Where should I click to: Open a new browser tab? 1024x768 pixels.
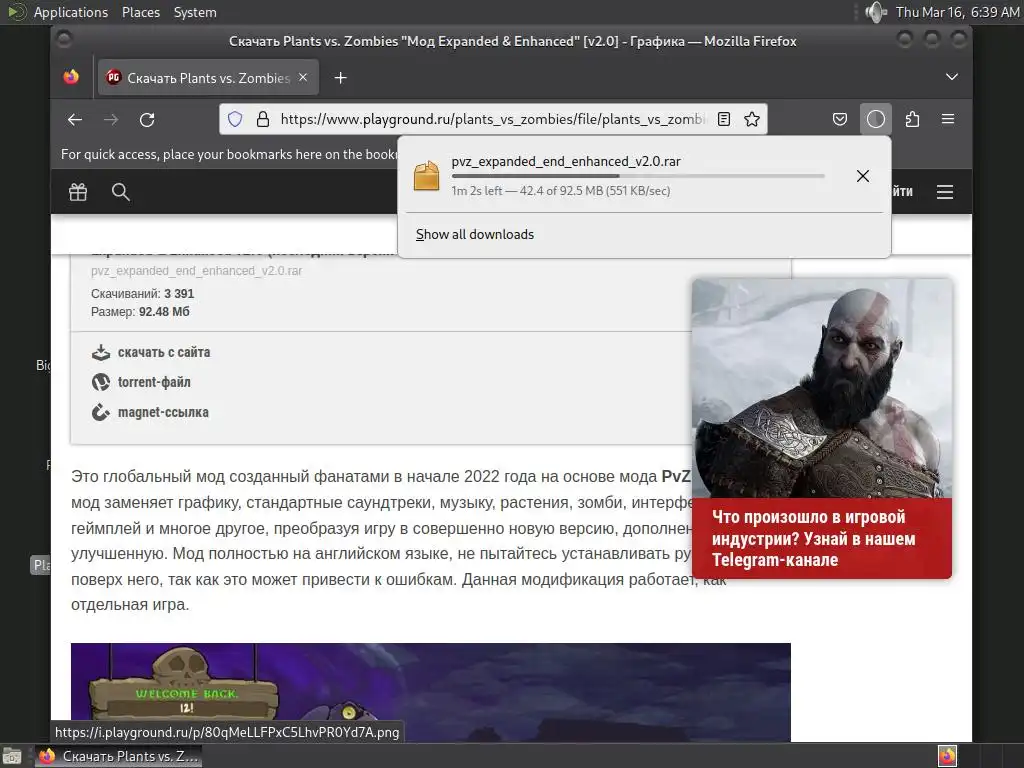(340, 78)
